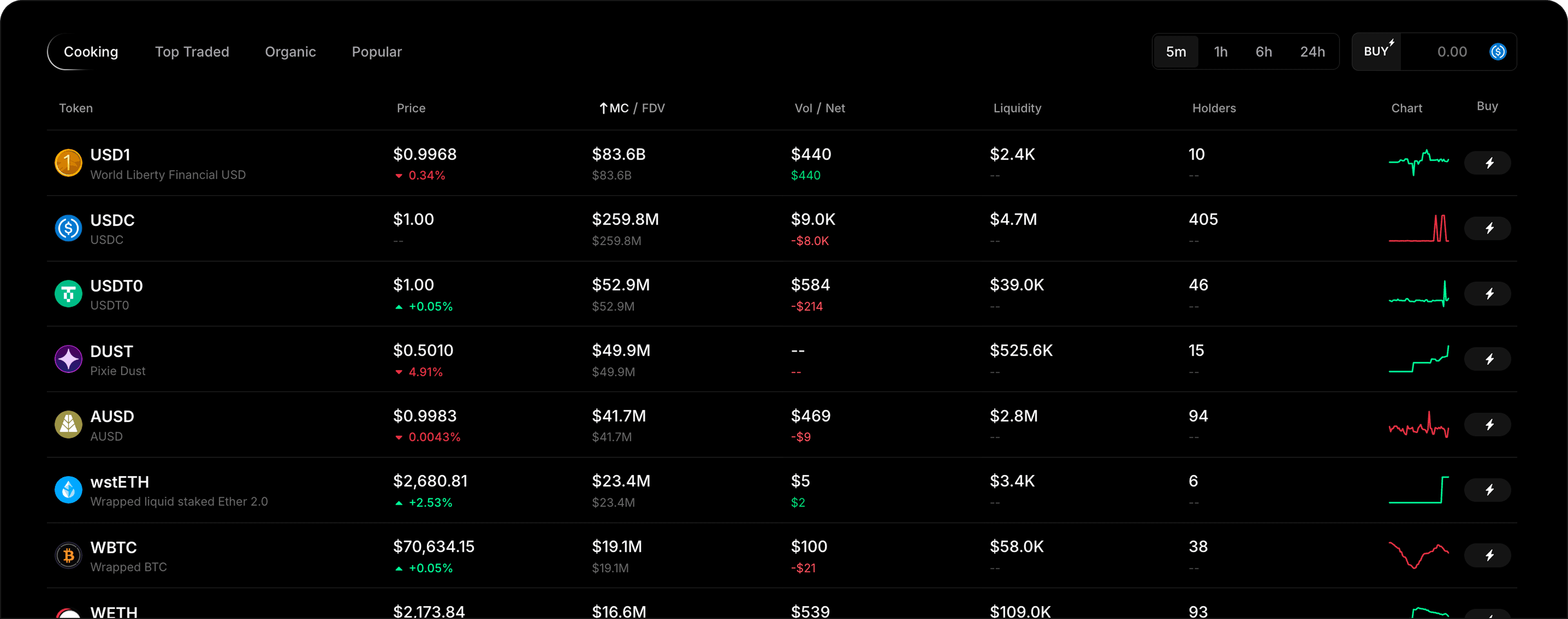Switch the timeframe to 1h
1568x619 pixels.
coord(1221,52)
